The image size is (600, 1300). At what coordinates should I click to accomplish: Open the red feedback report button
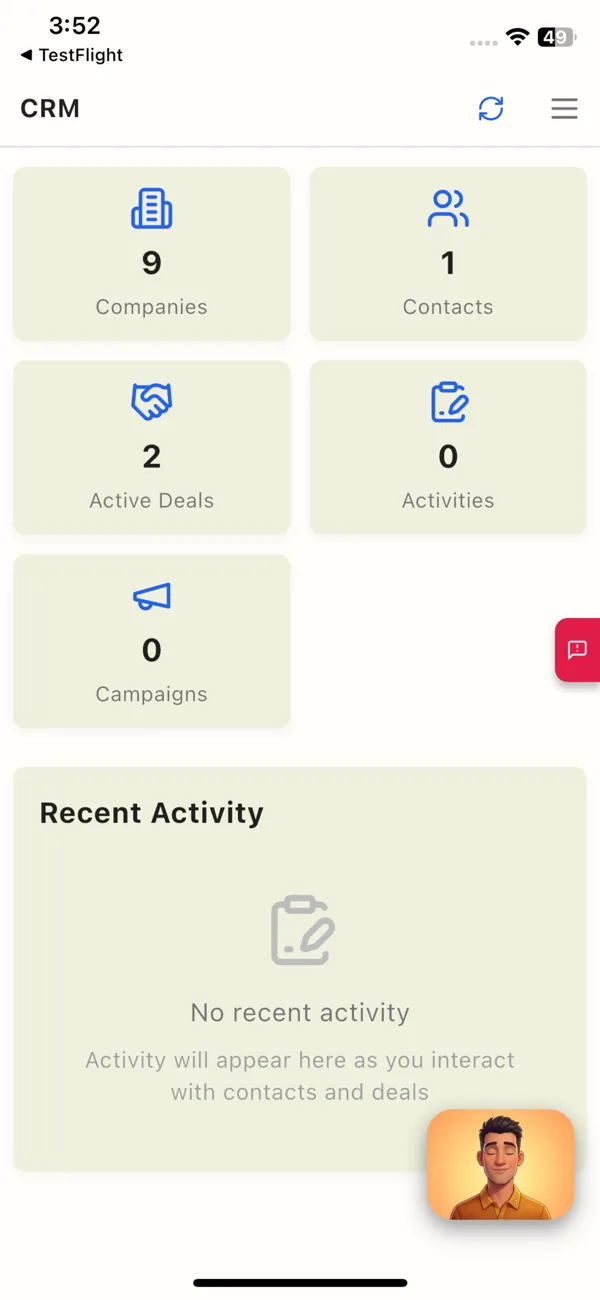[x=578, y=650]
